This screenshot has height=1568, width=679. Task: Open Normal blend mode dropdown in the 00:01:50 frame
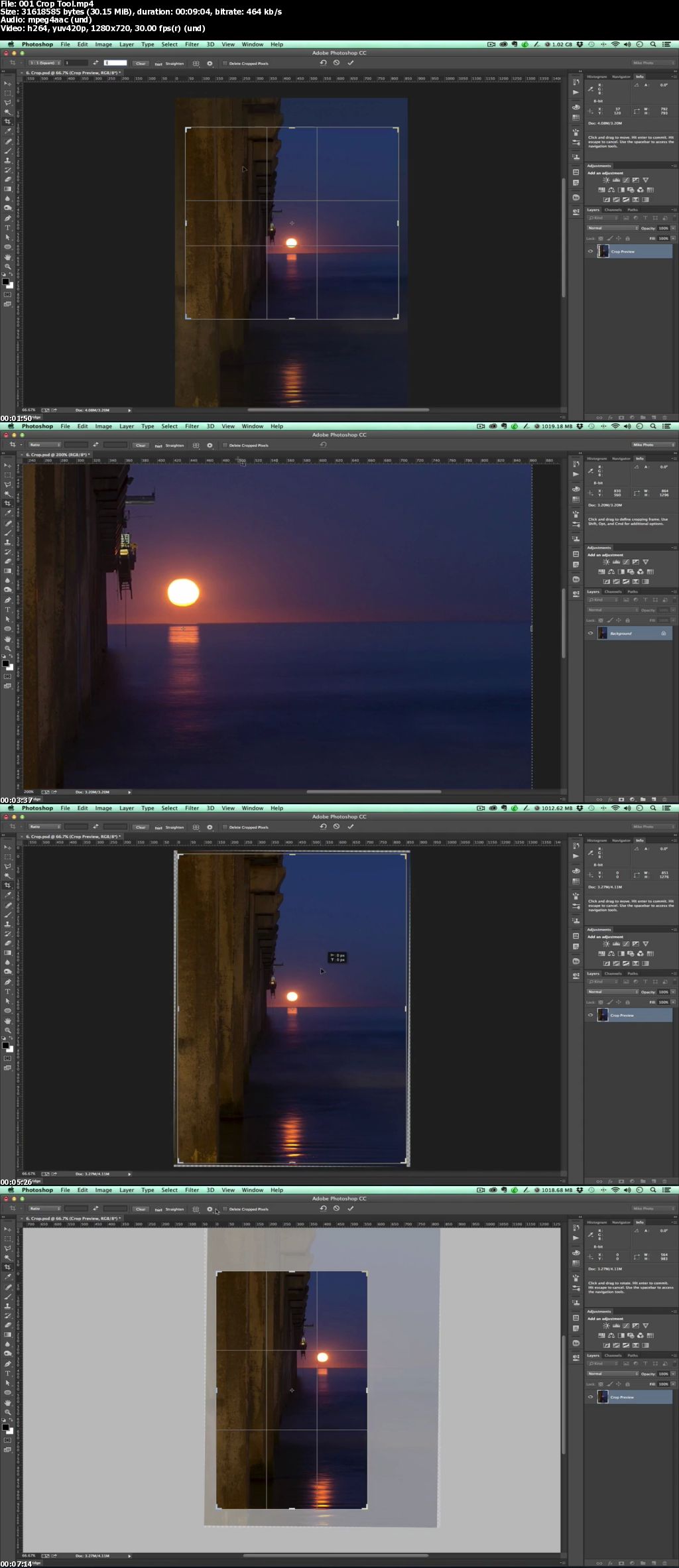(x=613, y=228)
